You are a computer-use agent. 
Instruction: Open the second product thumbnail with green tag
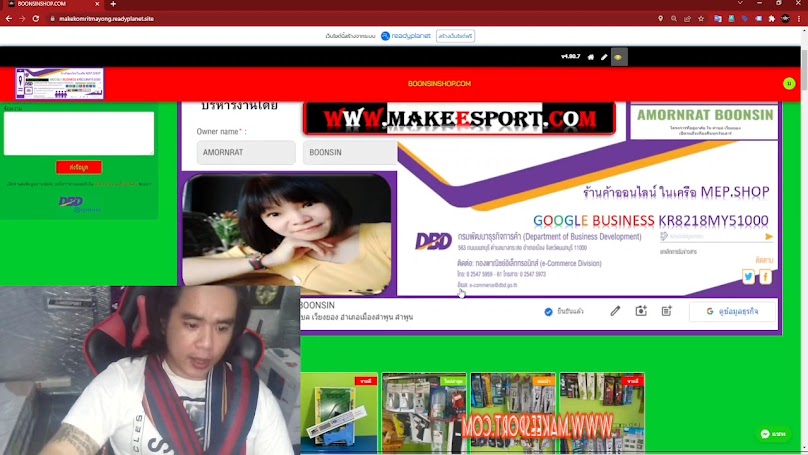[424, 412]
